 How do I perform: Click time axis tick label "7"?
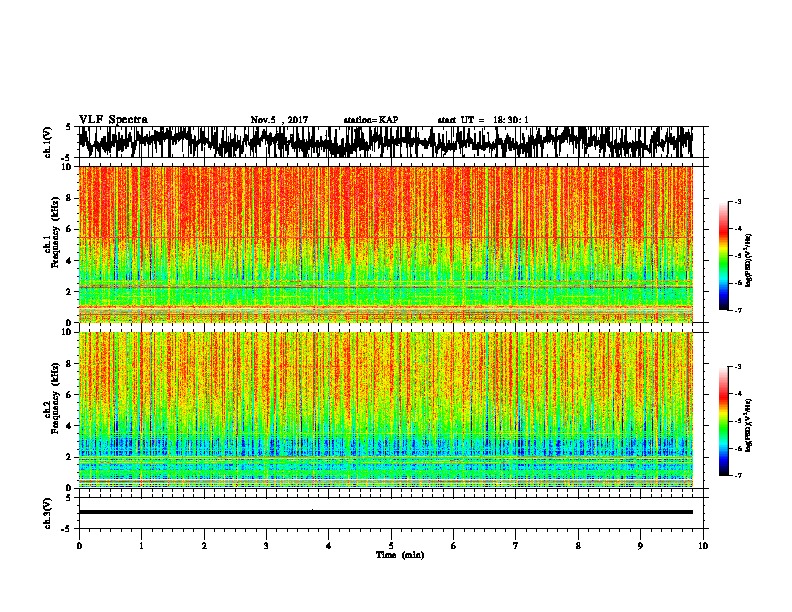point(516,545)
